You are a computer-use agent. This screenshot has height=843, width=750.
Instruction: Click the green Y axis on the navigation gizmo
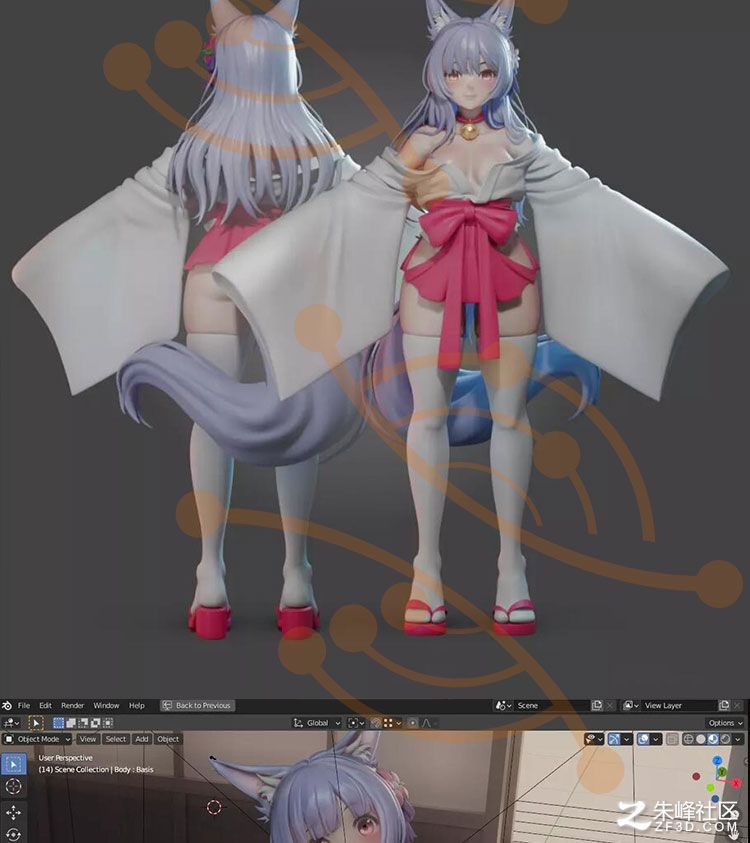pyautogui.click(x=723, y=771)
